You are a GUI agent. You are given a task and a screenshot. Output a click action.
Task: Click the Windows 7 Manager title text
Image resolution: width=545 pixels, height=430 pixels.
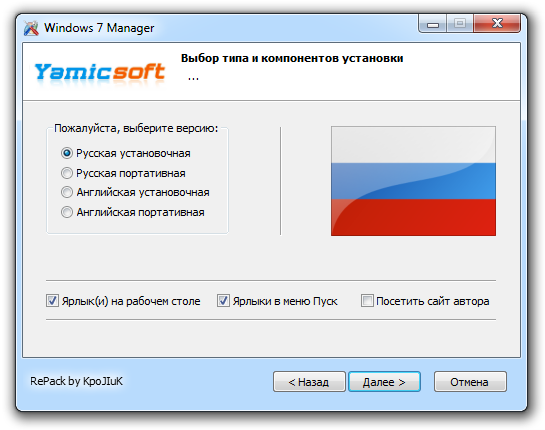99,28
